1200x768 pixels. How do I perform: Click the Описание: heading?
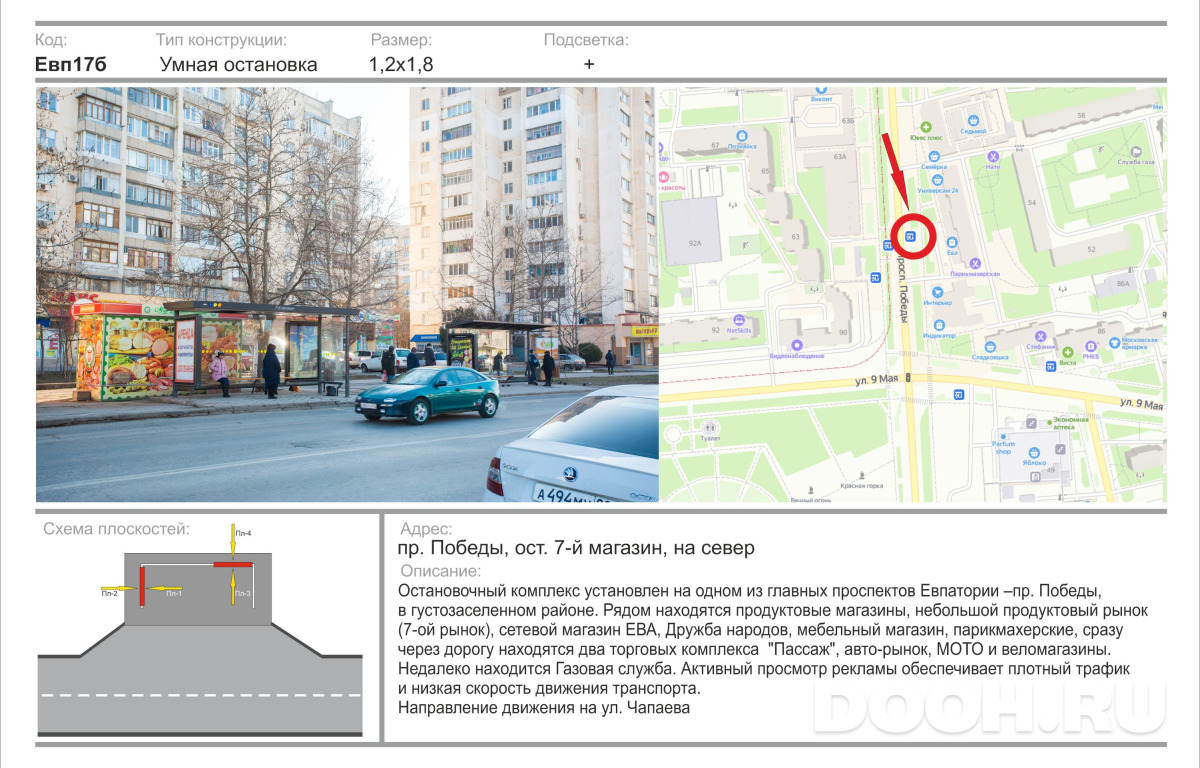[x=440, y=571]
